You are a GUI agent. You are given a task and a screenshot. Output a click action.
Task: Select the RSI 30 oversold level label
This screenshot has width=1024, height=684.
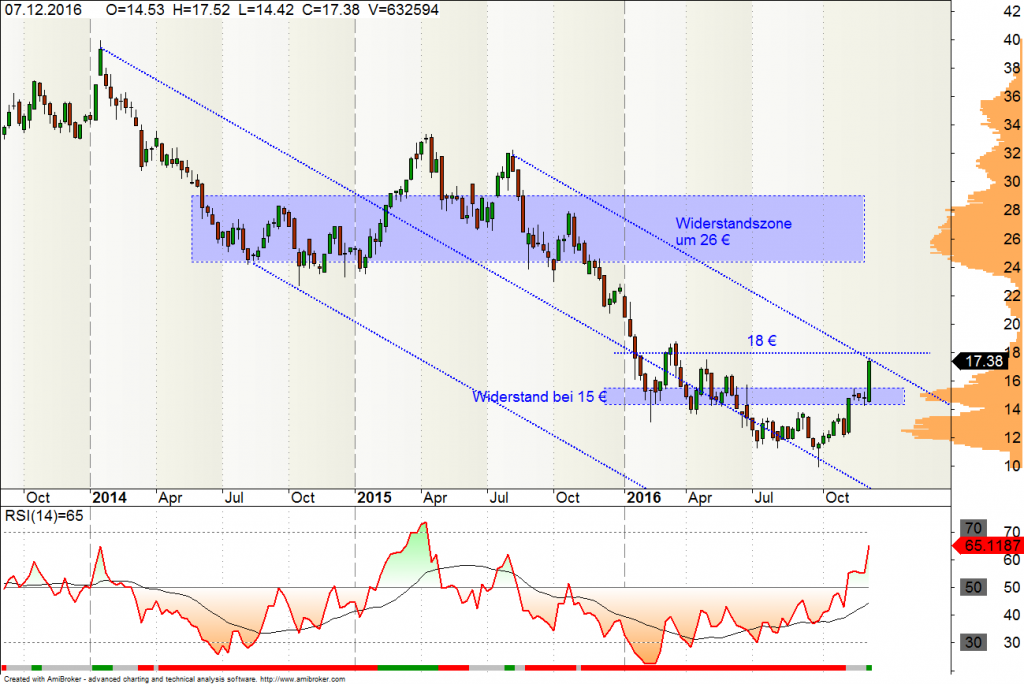[x=970, y=642]
